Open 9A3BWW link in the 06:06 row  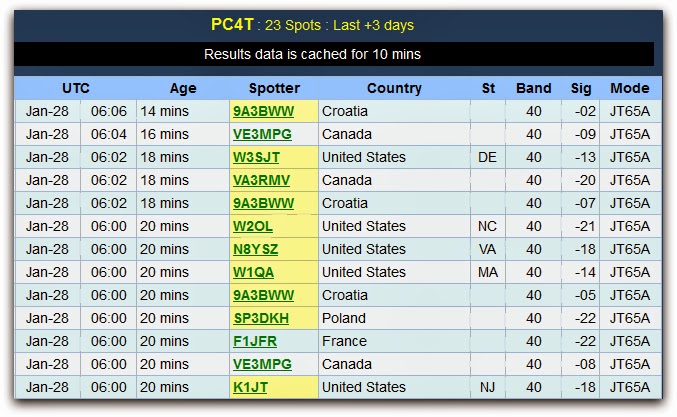pyautogui.click(x=263, y=111)
